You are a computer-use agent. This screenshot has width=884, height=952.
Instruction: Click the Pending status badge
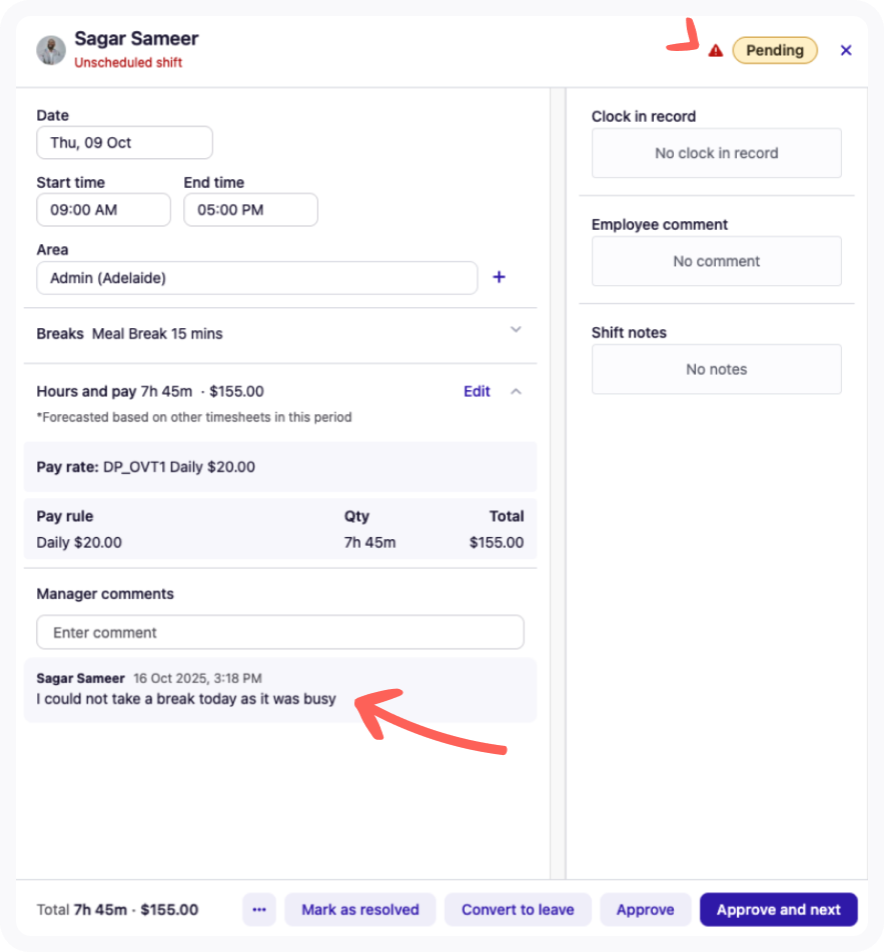coord(775,50)
